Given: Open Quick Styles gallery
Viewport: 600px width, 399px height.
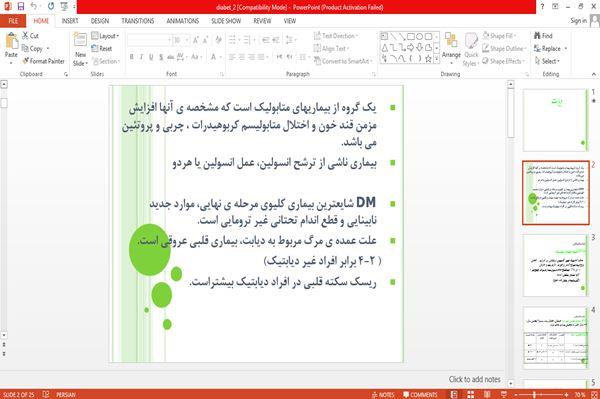Looking at the screenshot, I should pos(471,50).
